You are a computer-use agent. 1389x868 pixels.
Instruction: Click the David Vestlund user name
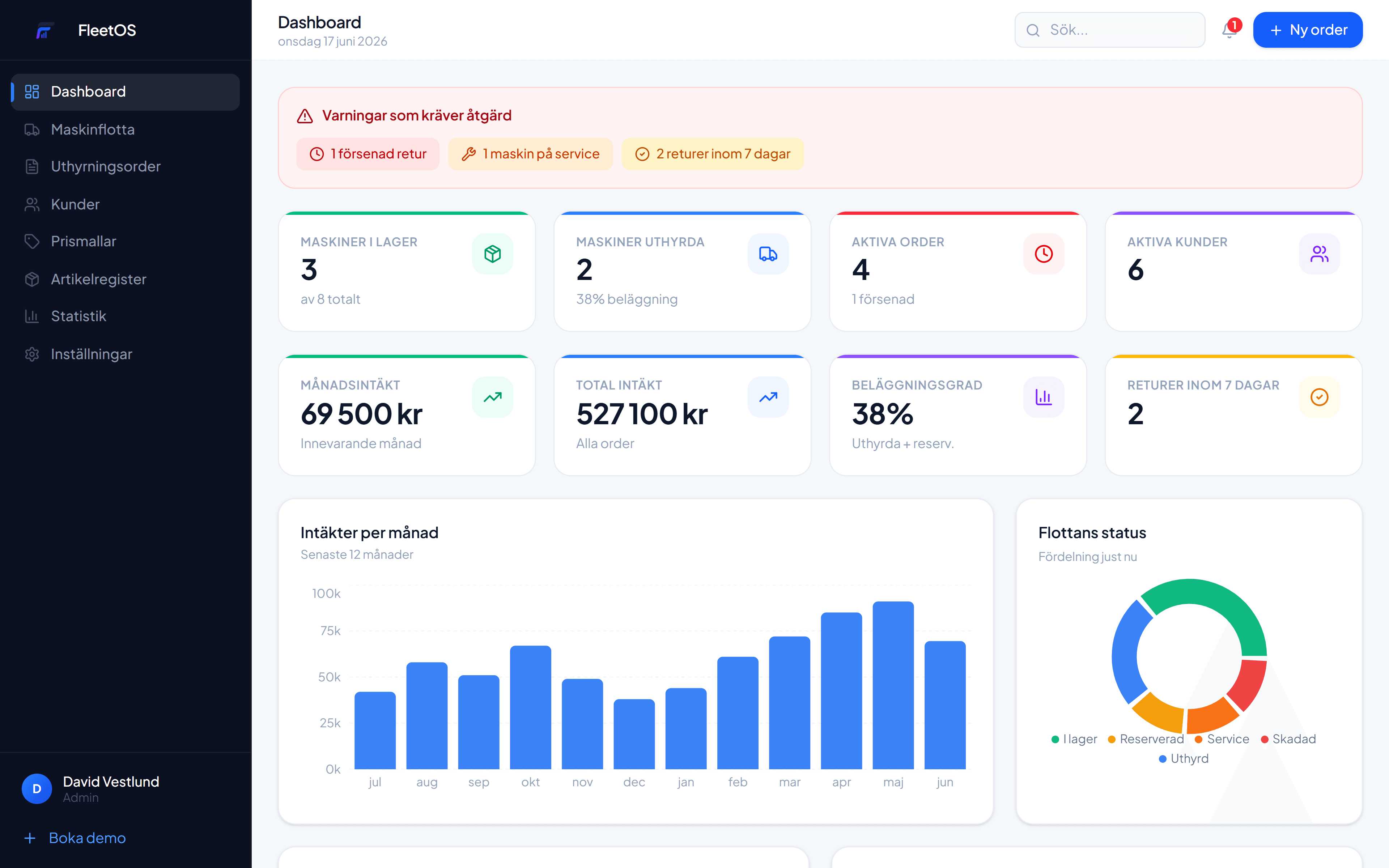pyautogui.click(x=111, y=782)
